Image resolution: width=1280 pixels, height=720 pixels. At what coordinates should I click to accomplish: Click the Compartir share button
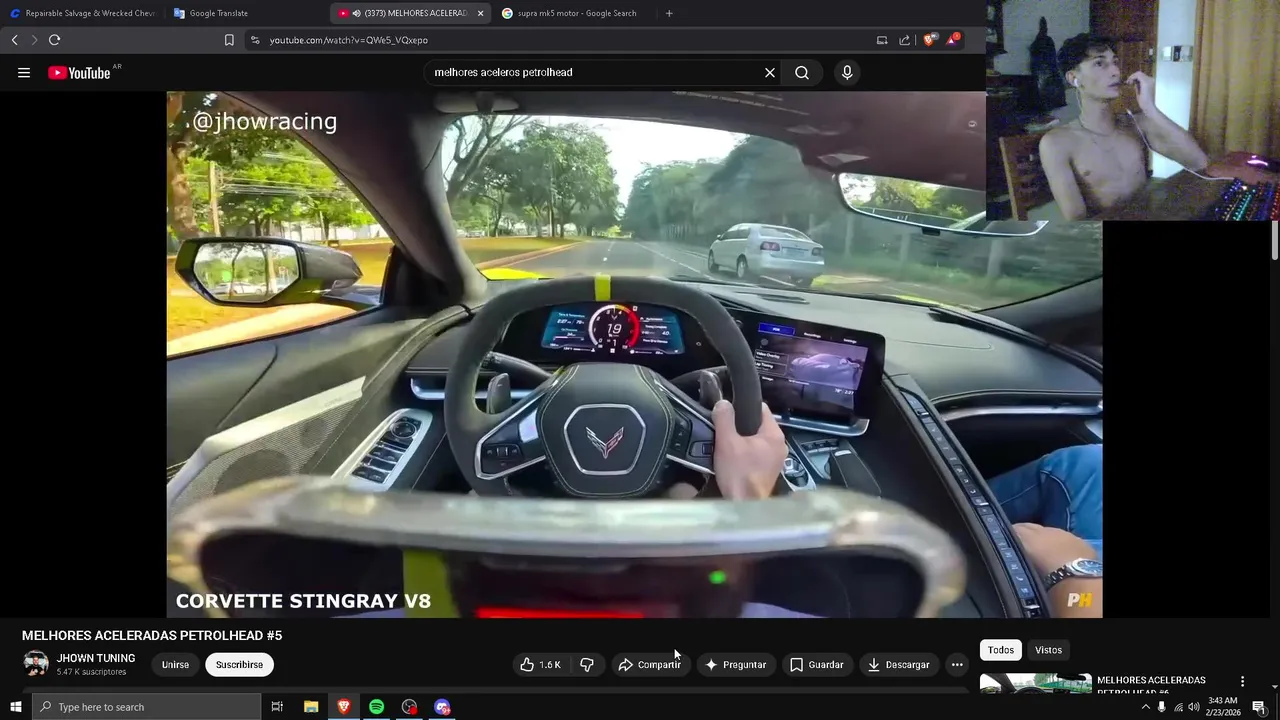[x=649, y=664]
